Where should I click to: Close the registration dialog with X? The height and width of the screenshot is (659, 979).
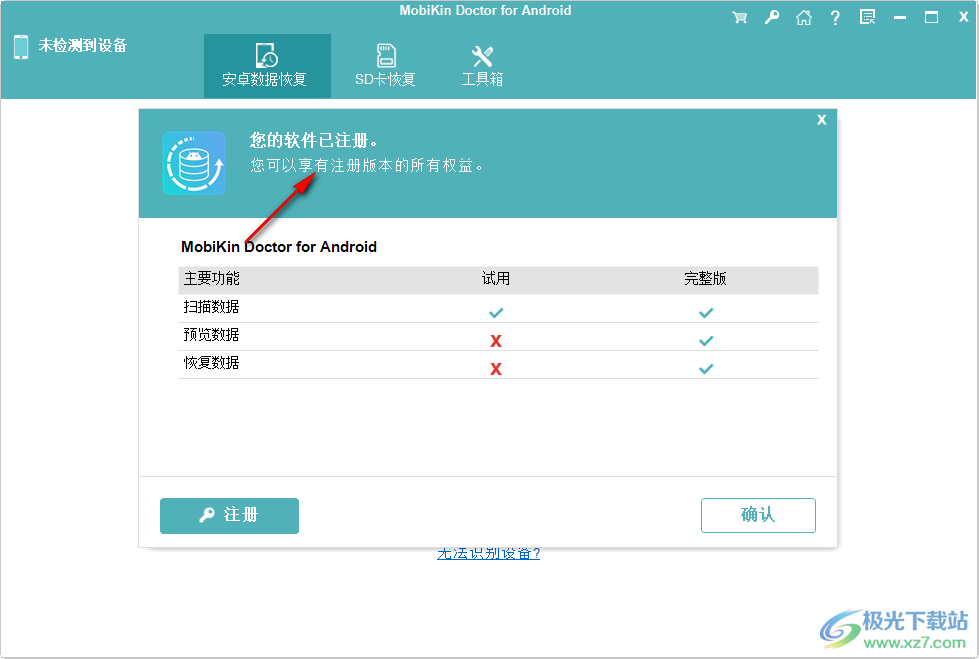pyautogui.click(x=821, y=119)
